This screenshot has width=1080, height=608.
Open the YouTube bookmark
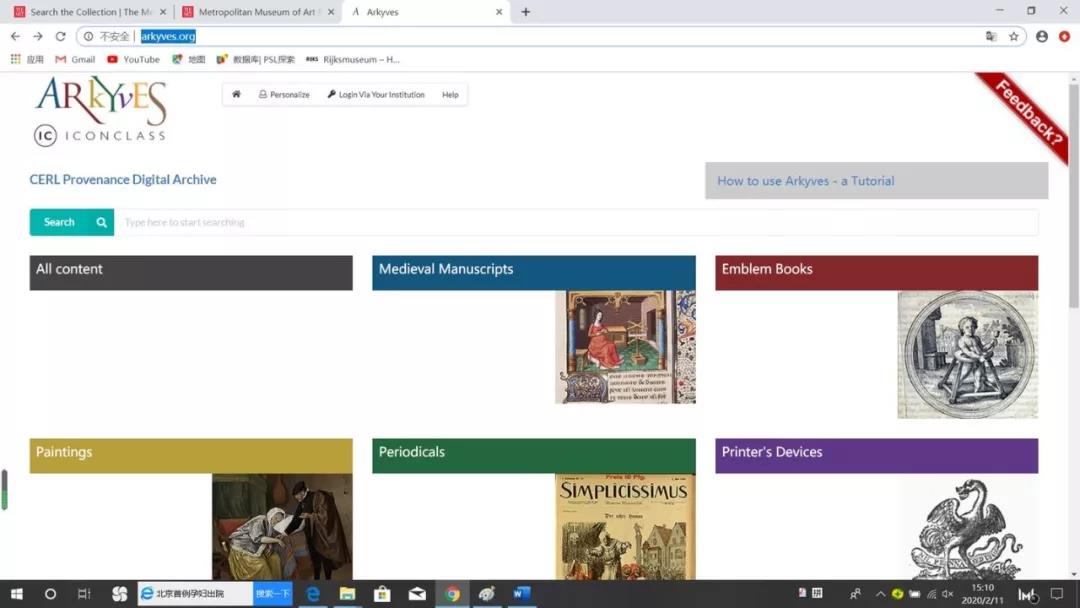133,59
